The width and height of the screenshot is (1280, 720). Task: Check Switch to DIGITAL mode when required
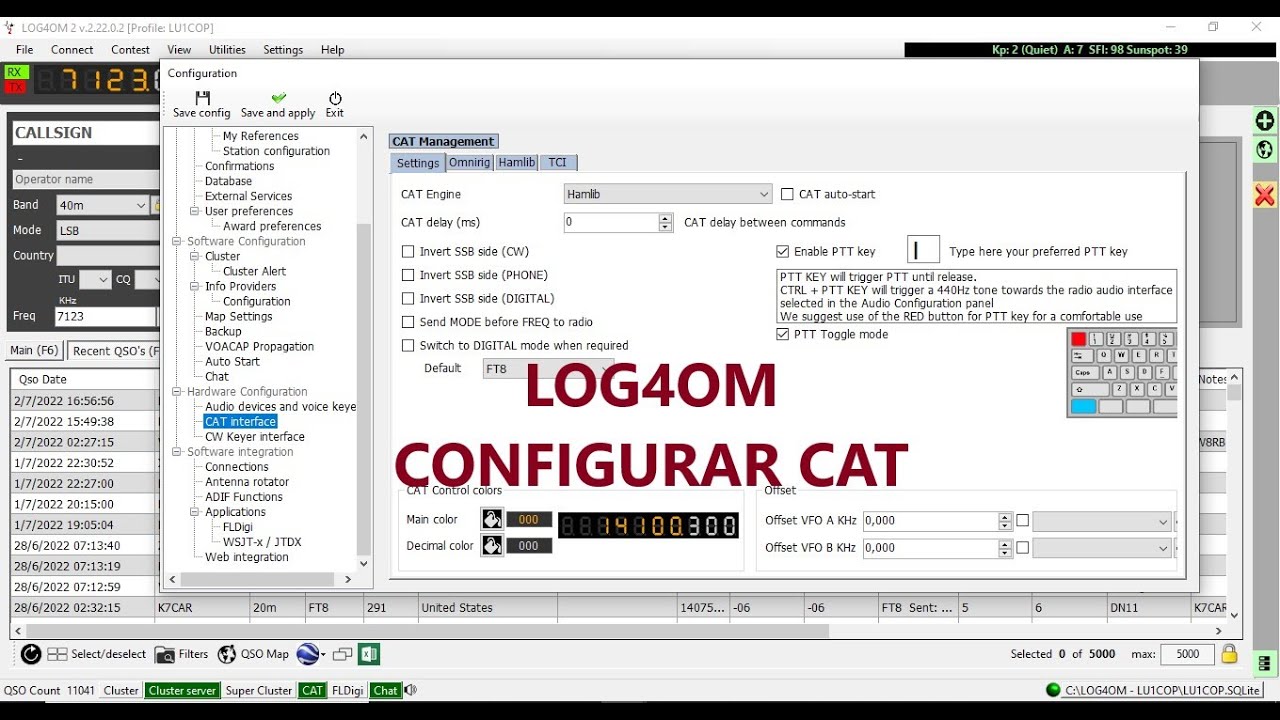(x=408, y=346)
